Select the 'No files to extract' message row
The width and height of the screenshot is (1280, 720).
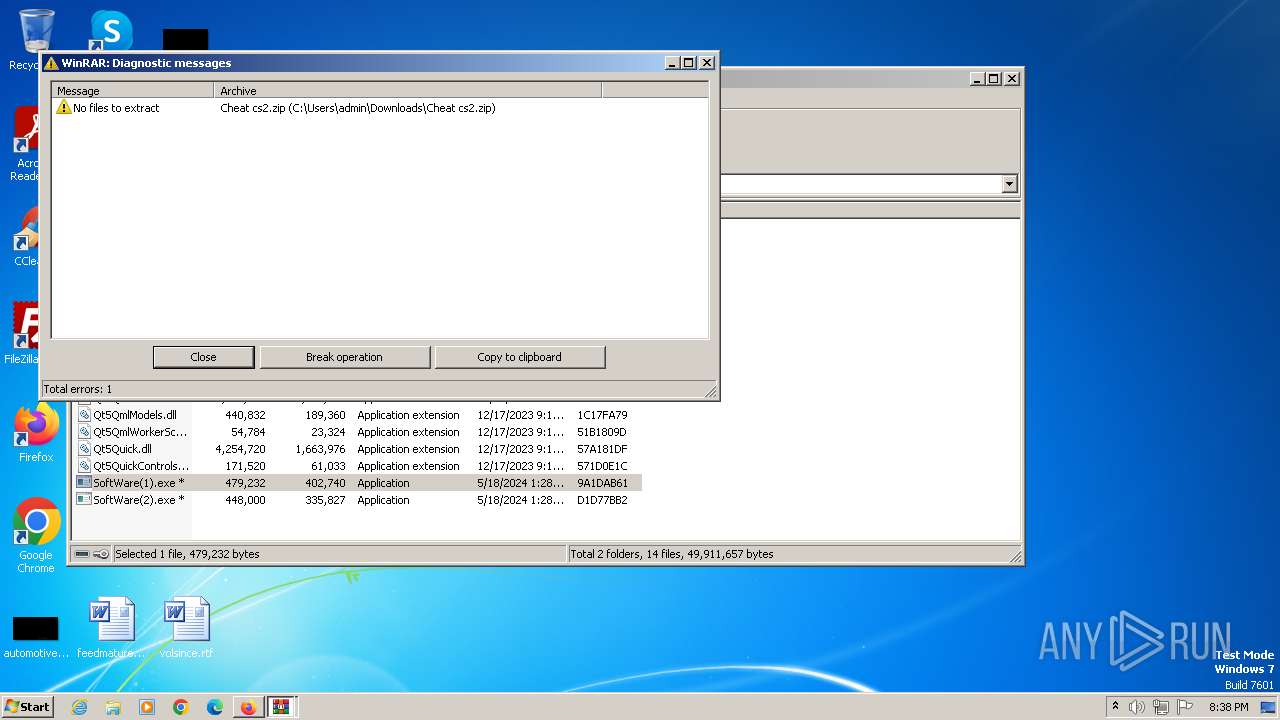pyautogui.click(x=380, y=108)
